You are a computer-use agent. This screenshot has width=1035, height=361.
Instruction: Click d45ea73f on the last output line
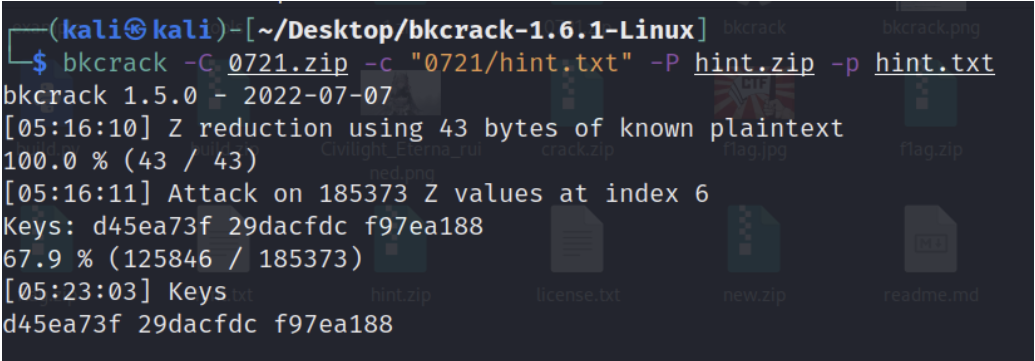click(x=63, y=325)
